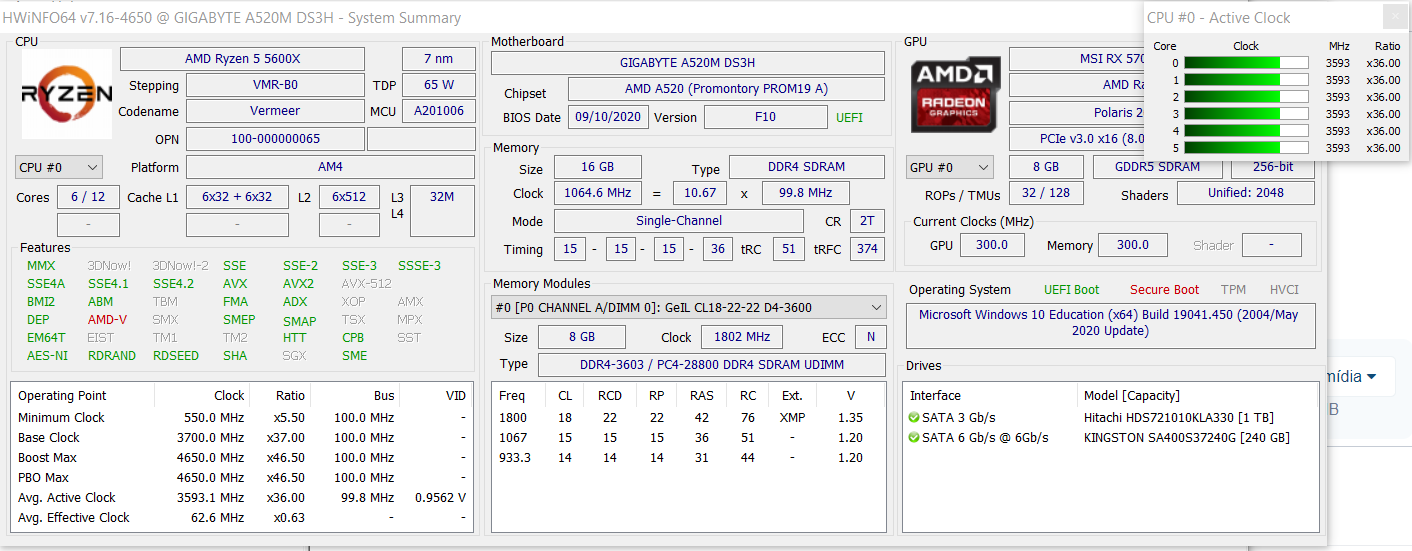This screenshot has width=1412, height=551.
Task: Click the 'DDR4-3603 / PC4-28800 DDR4 SDRAM UDIMM' field
Action: tap(712, 365)
